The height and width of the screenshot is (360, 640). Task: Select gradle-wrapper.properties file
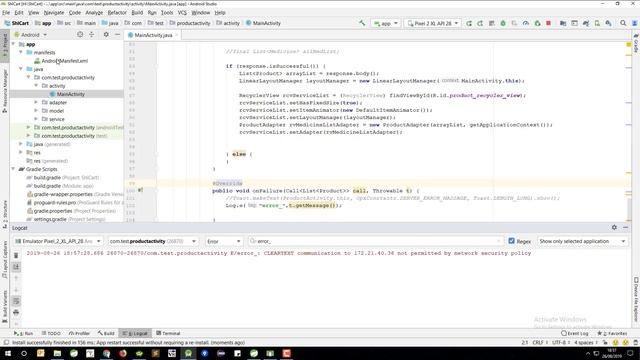63,194
